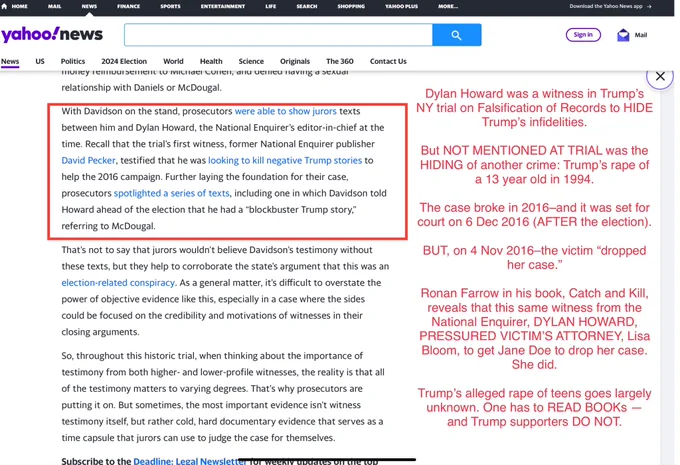The width and height of the screenshot is (680, 465).
Task: Open Entertainment in top navigation
Action: pyautogui.click(x=223, y=6)
